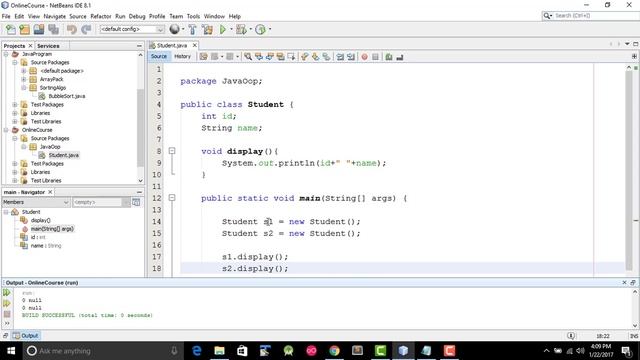Open the Run Project dropdown arrow
The image size is (640, 360).
[231, 29]
